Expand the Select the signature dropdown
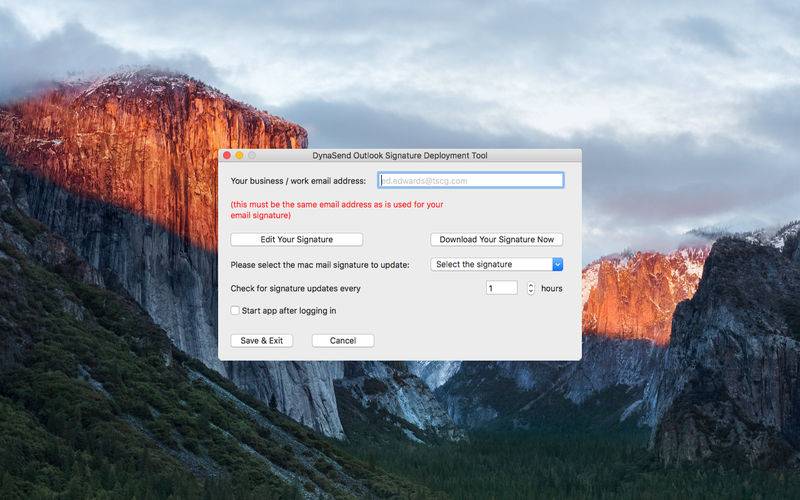The height and width of the screenshot is (500, 800). click(496, 264)
